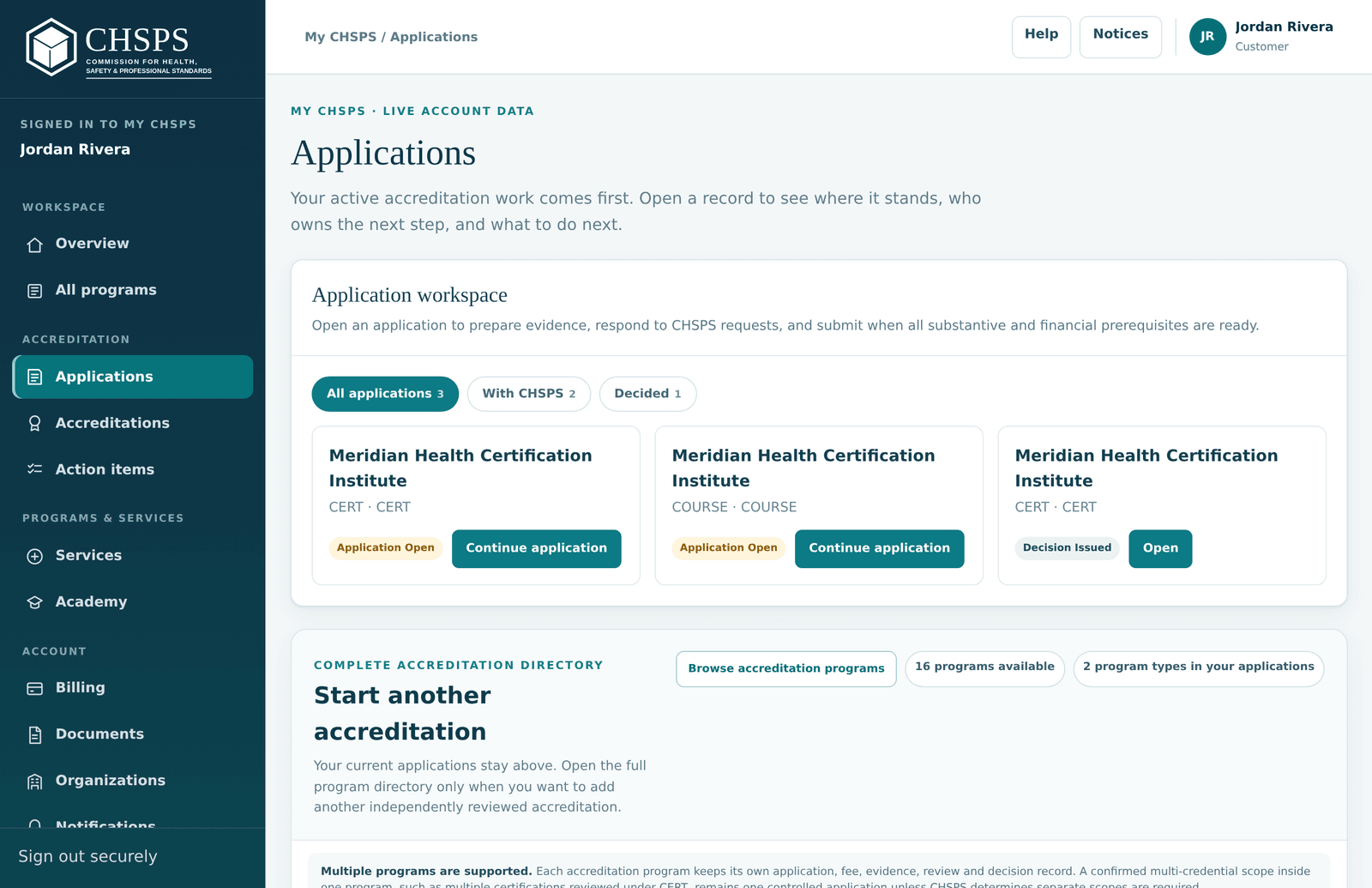Click the 2 program types chip
Image resolution: width=1372 pixels, height=888 pixels.
pyautogui.click(x=1198, y=668)
